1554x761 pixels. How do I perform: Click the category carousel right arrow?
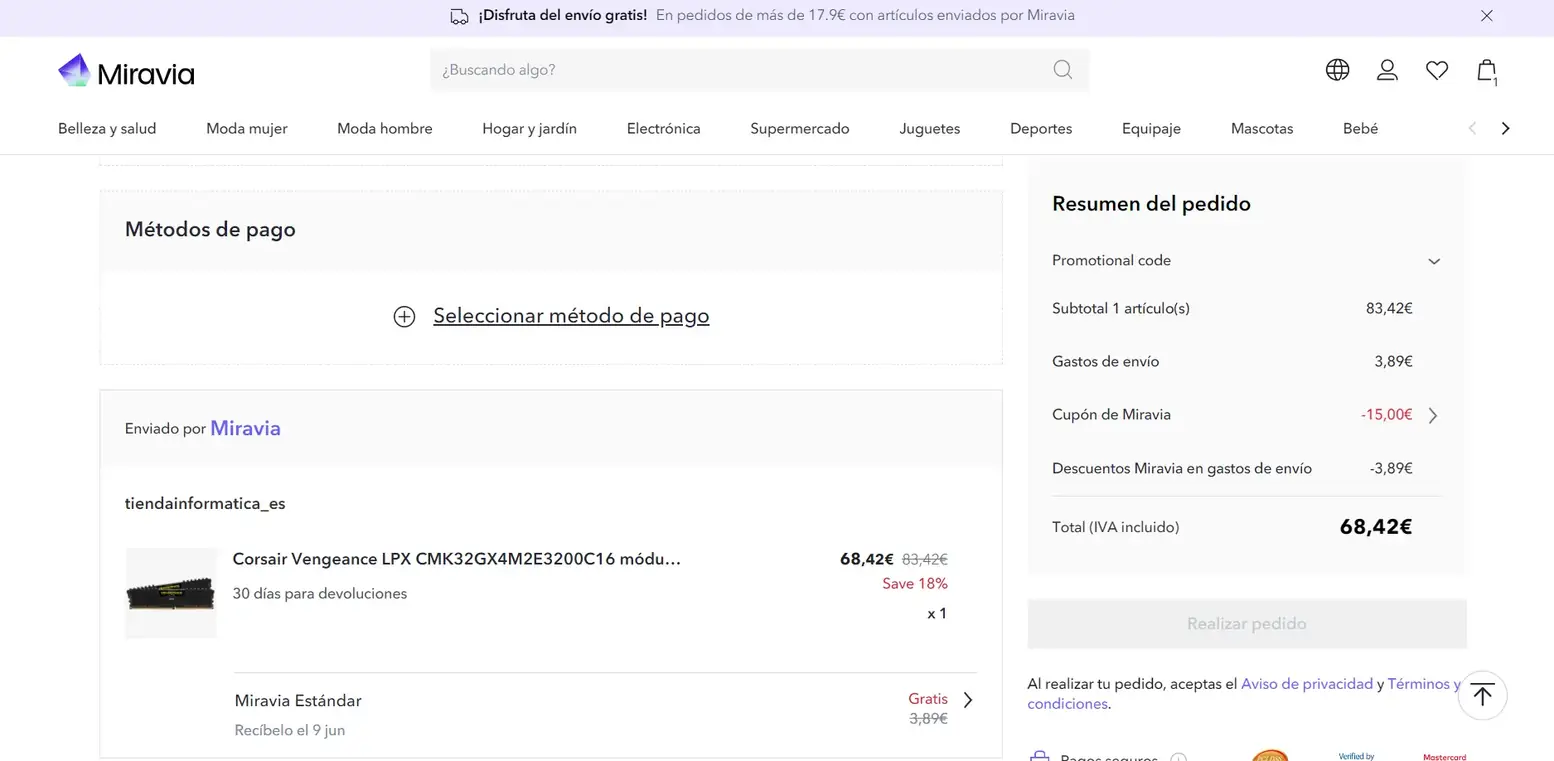[1505, 128]
